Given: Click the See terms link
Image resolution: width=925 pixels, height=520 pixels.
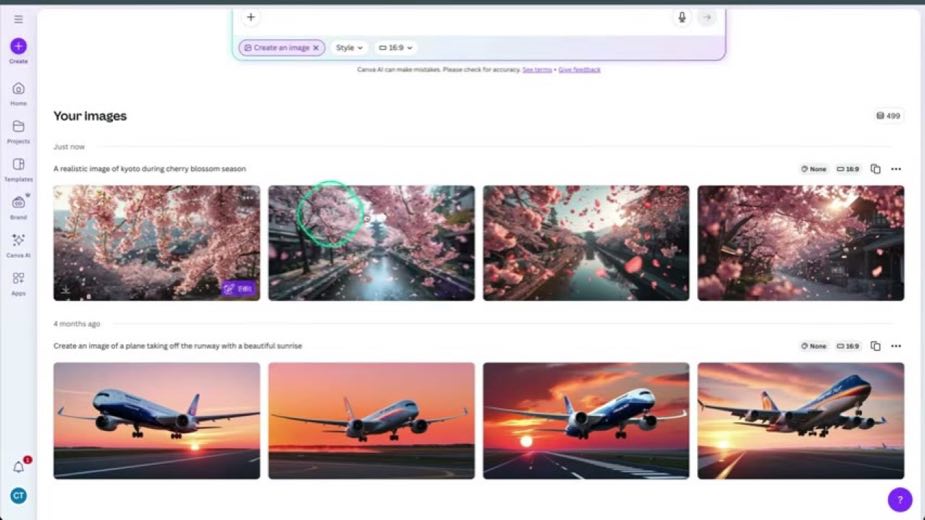Looking at the screenshot, I should (x=537, y=70).
